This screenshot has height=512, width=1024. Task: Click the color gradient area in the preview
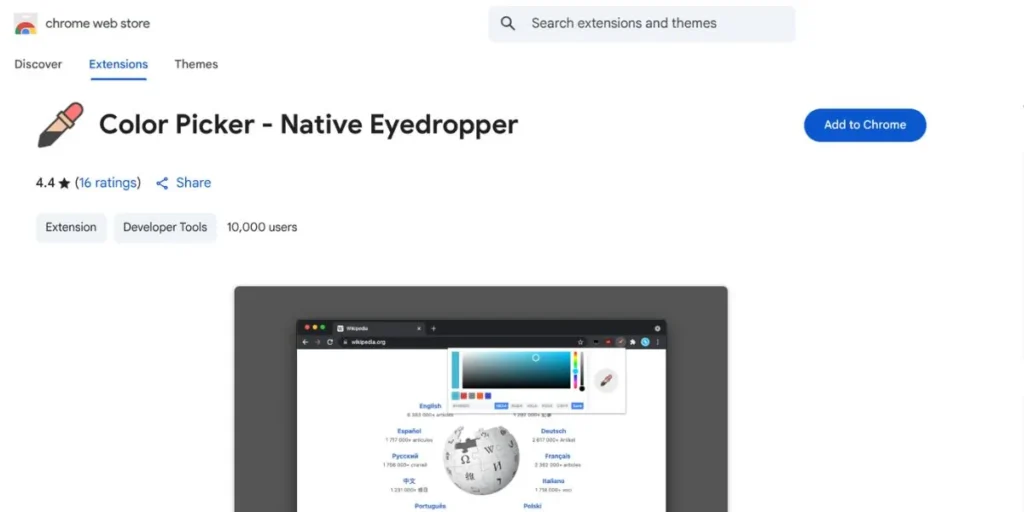point(516,370)
